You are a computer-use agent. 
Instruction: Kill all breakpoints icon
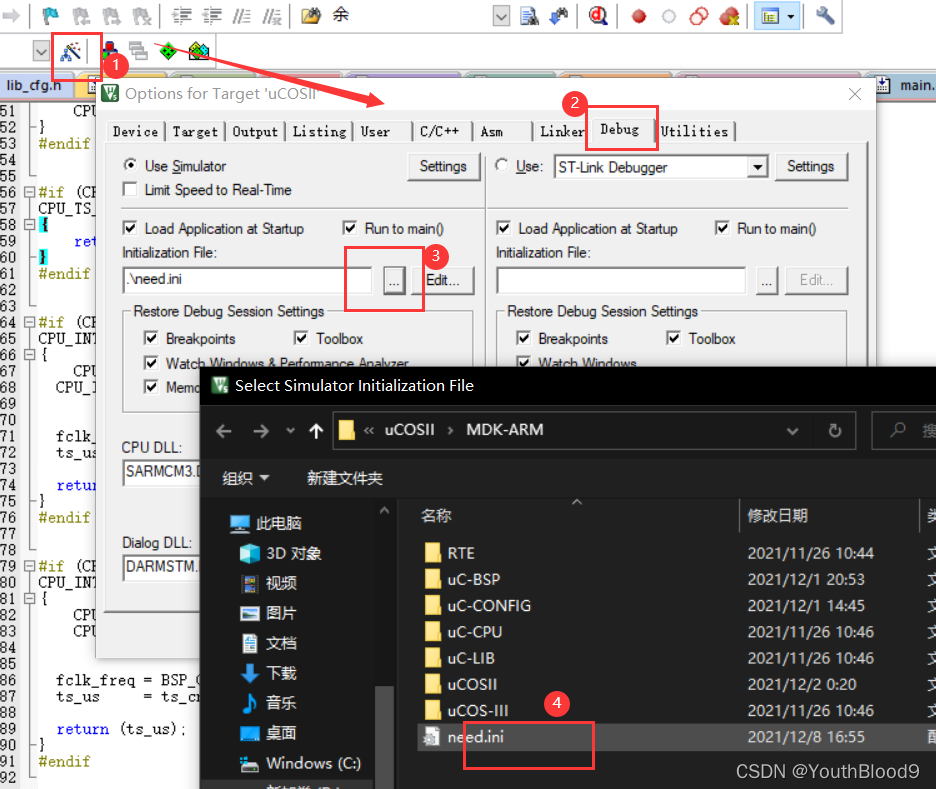point(729,16)
